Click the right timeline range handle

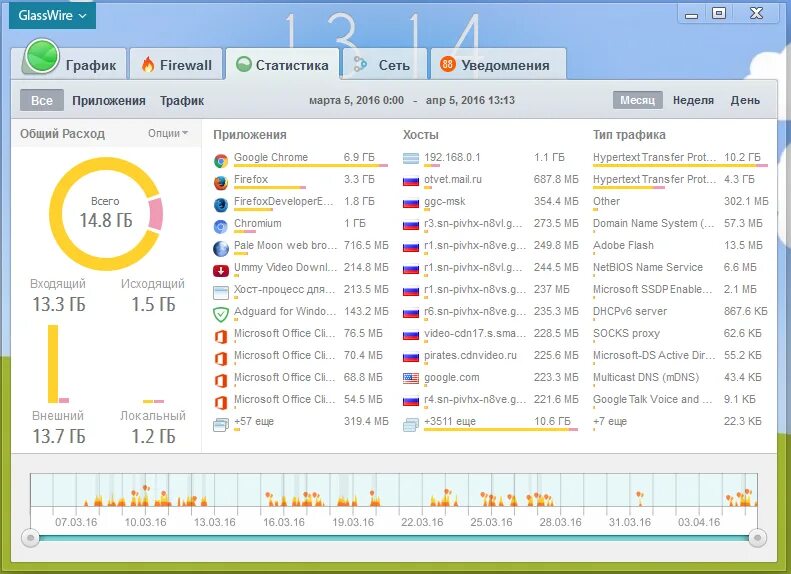(757, 538)
